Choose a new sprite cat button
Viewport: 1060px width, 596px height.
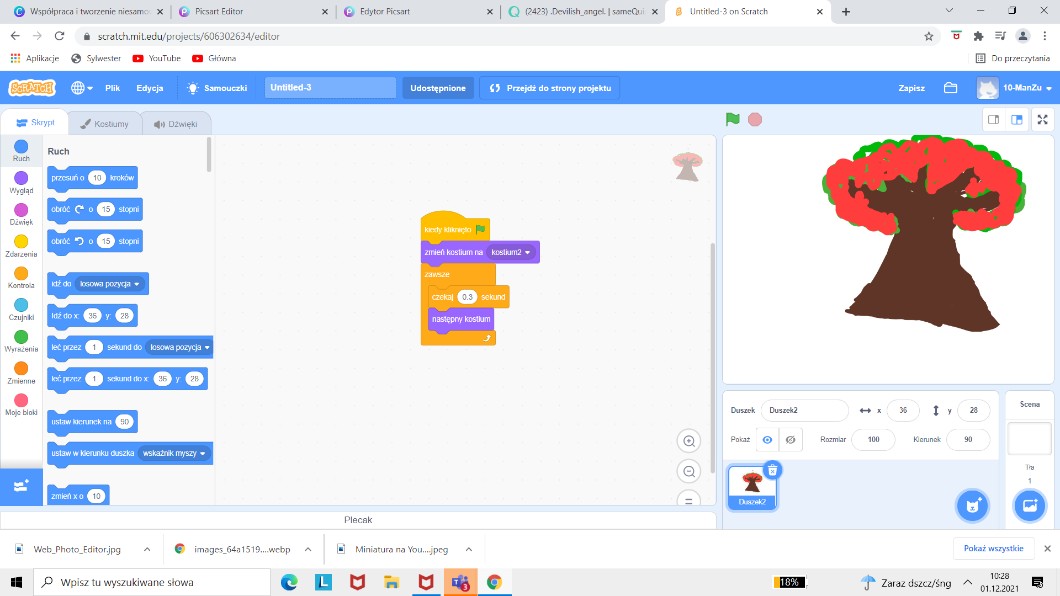tap(971, 505)
